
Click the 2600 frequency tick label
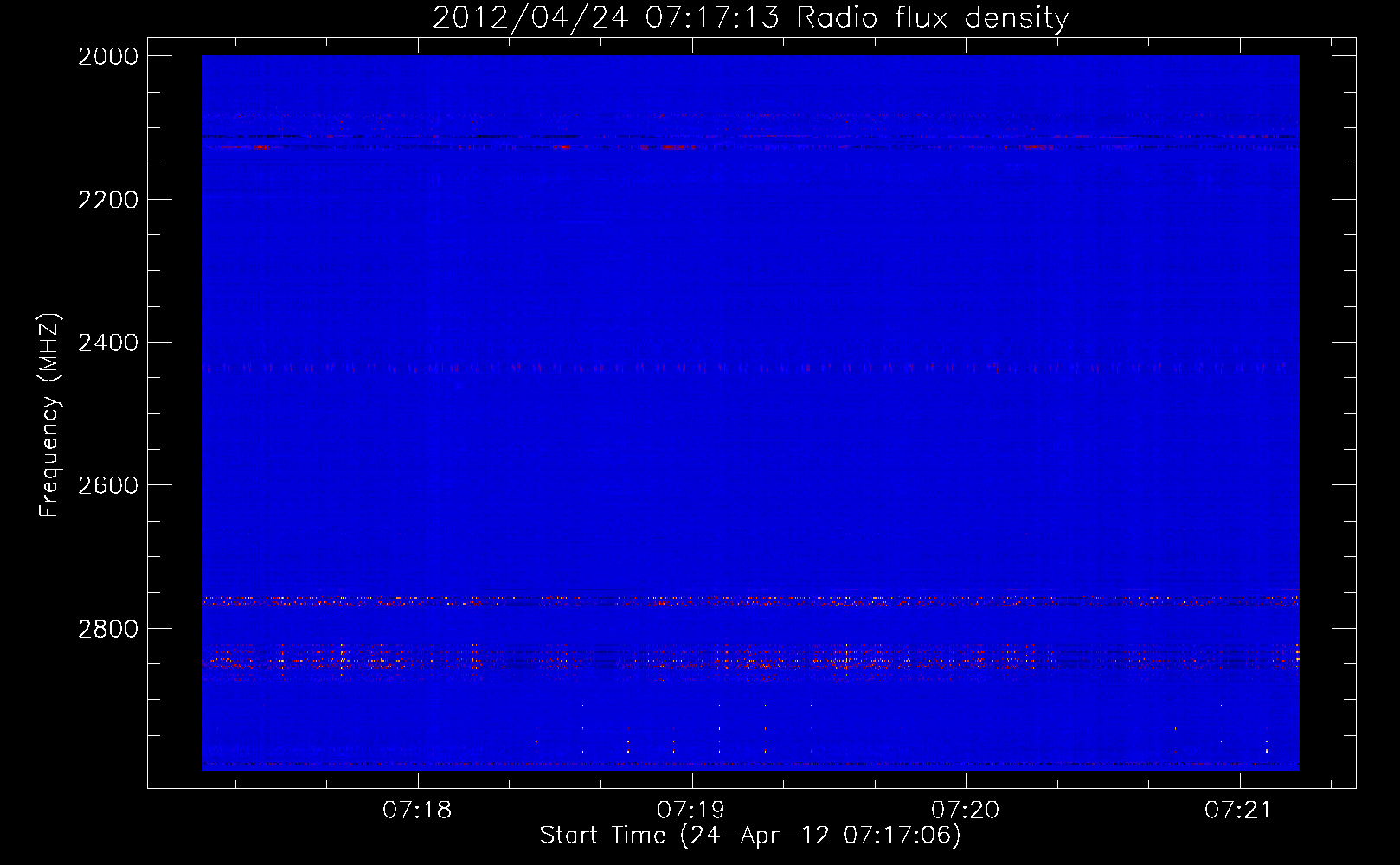(108, 485)
